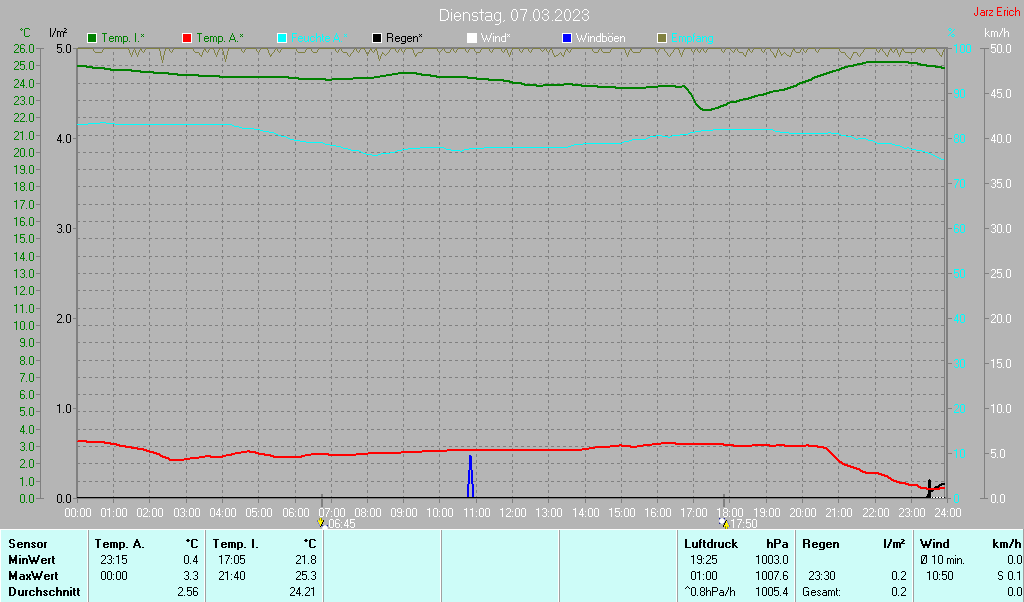The width and height of the screenshot is (1024, 602).
Task: Click the '23:15' minimum time cell
Action: coord(114,560)
